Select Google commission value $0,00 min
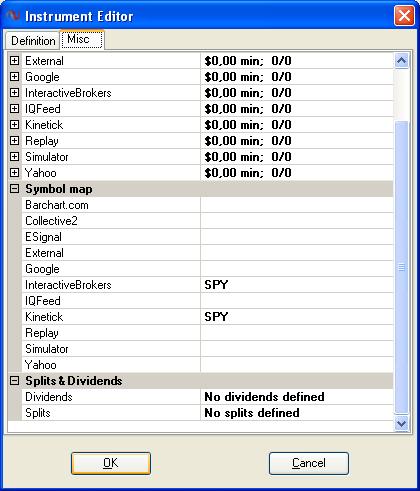 pyautogui.click(x=248, y=77)
